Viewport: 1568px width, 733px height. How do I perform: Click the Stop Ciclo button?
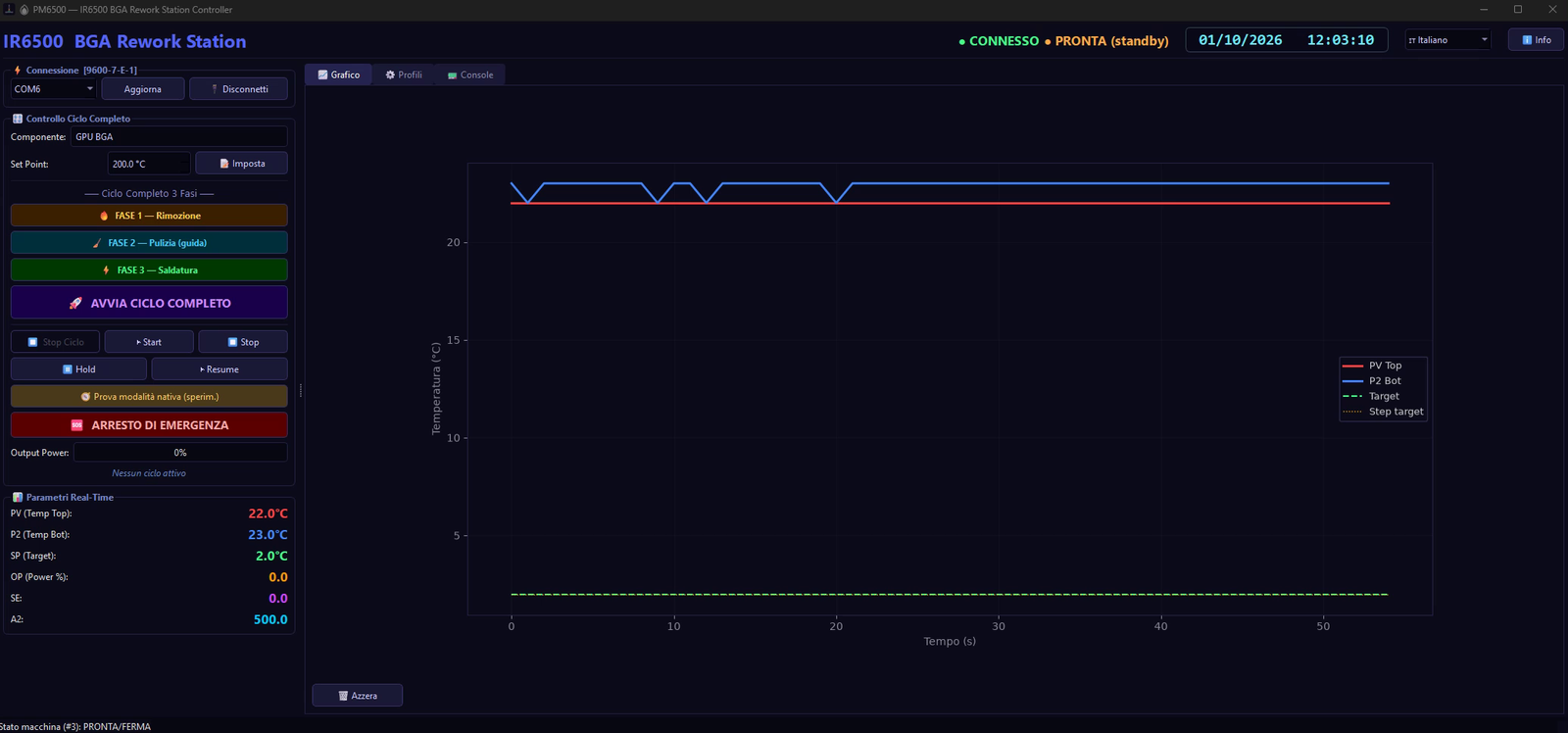tap(56, 342)
